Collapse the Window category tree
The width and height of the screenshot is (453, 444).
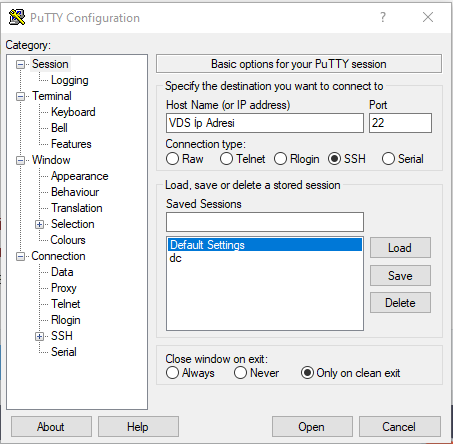[x=20, y=160]
